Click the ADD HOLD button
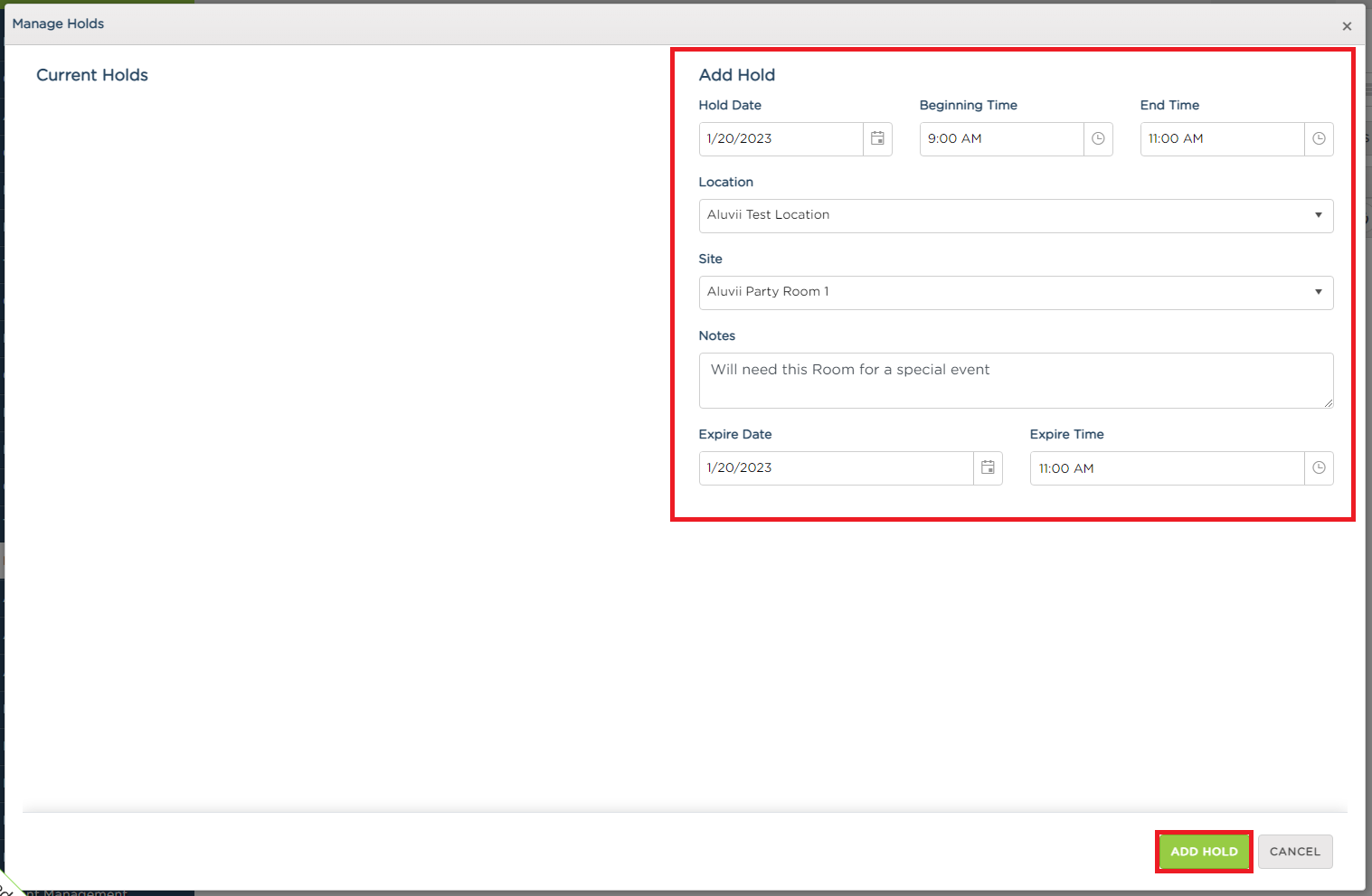The height and width of the screenshot is (896, 1372). click(x=1203, y=851)
